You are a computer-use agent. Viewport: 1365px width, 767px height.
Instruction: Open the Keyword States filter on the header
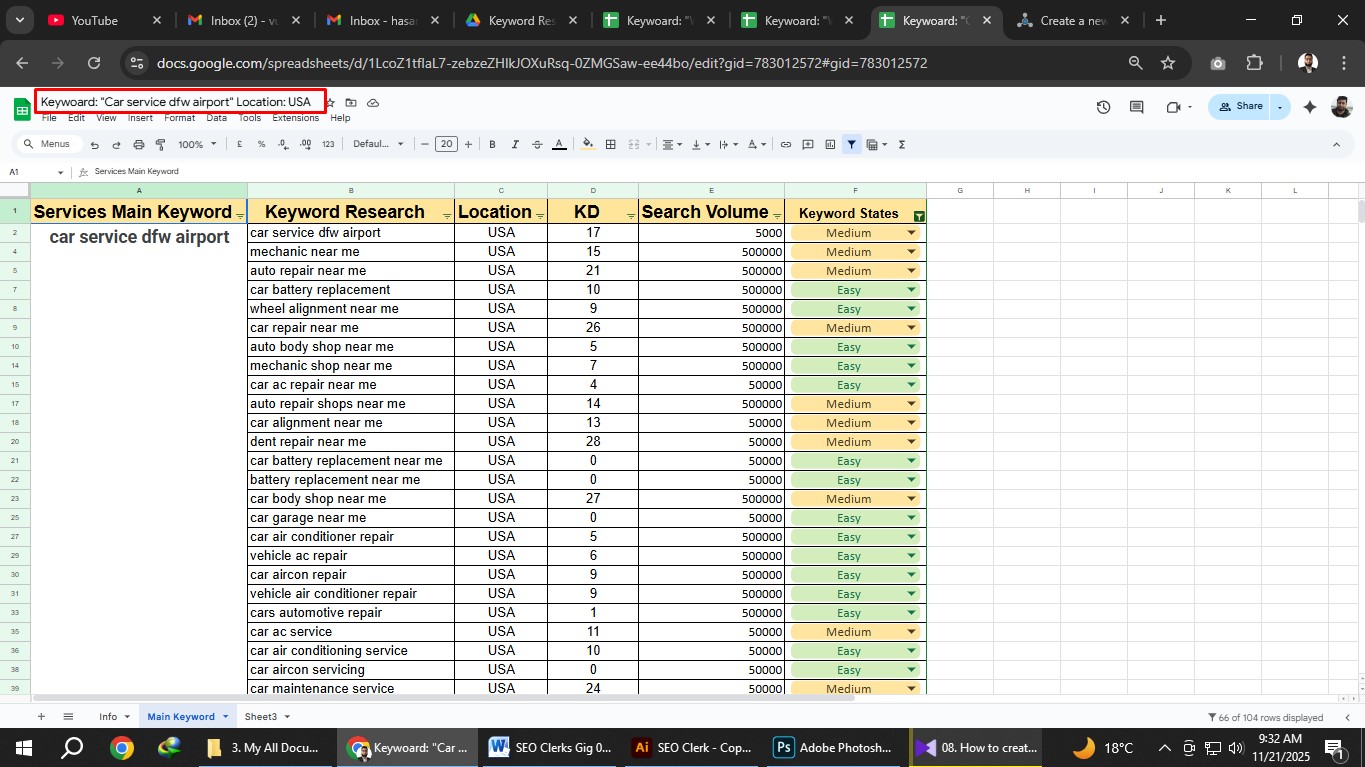click(x=918, y=214)
